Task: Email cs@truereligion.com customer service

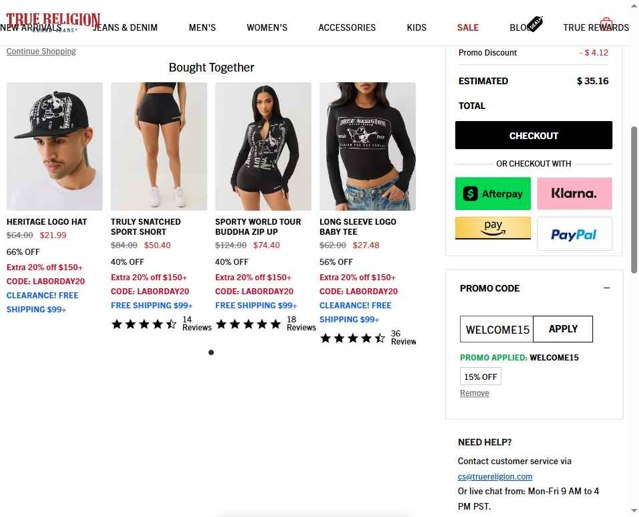Action: [495, 476]
